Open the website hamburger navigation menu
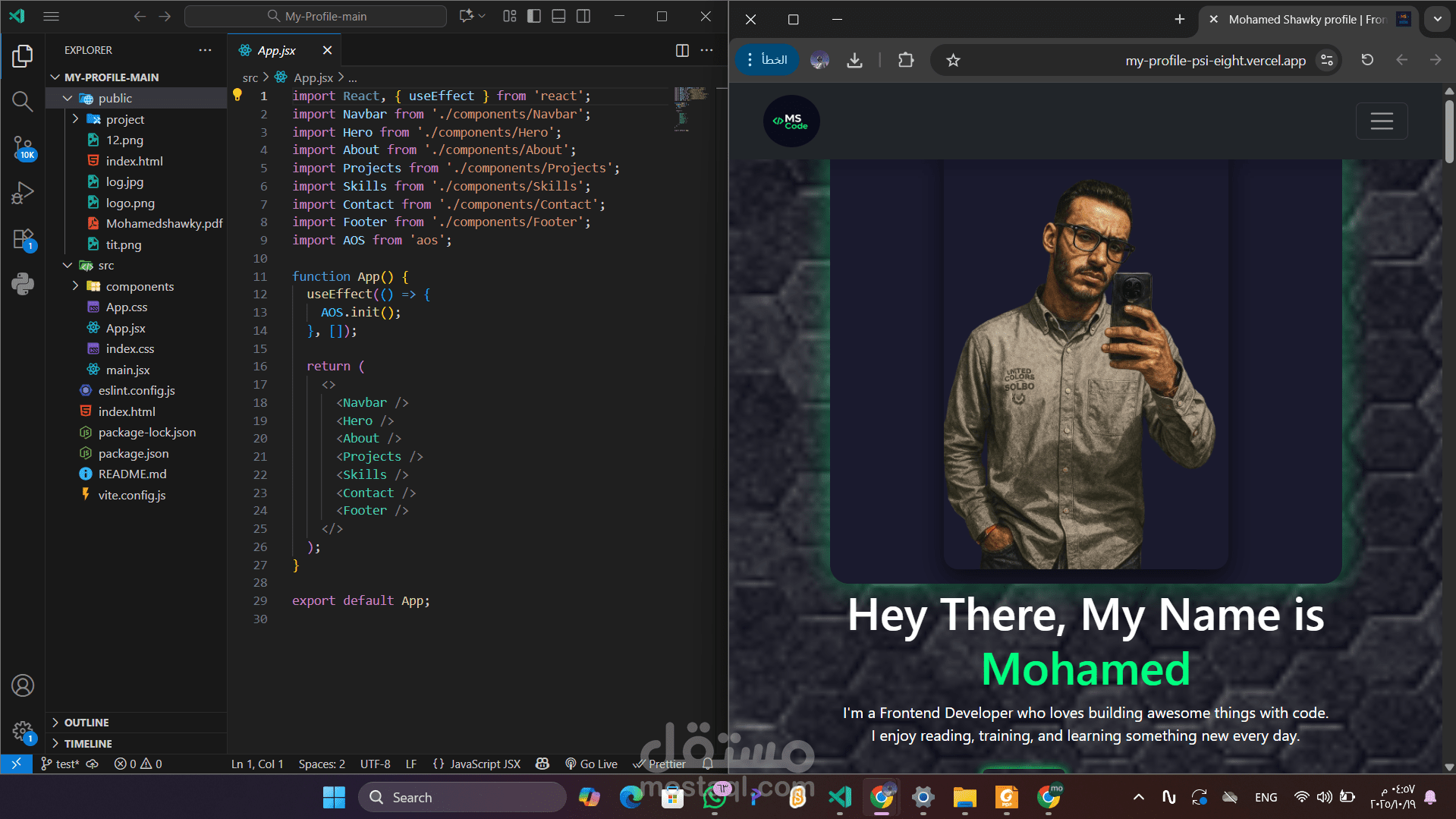1456x819 pixels. (x=1382, y=121)
